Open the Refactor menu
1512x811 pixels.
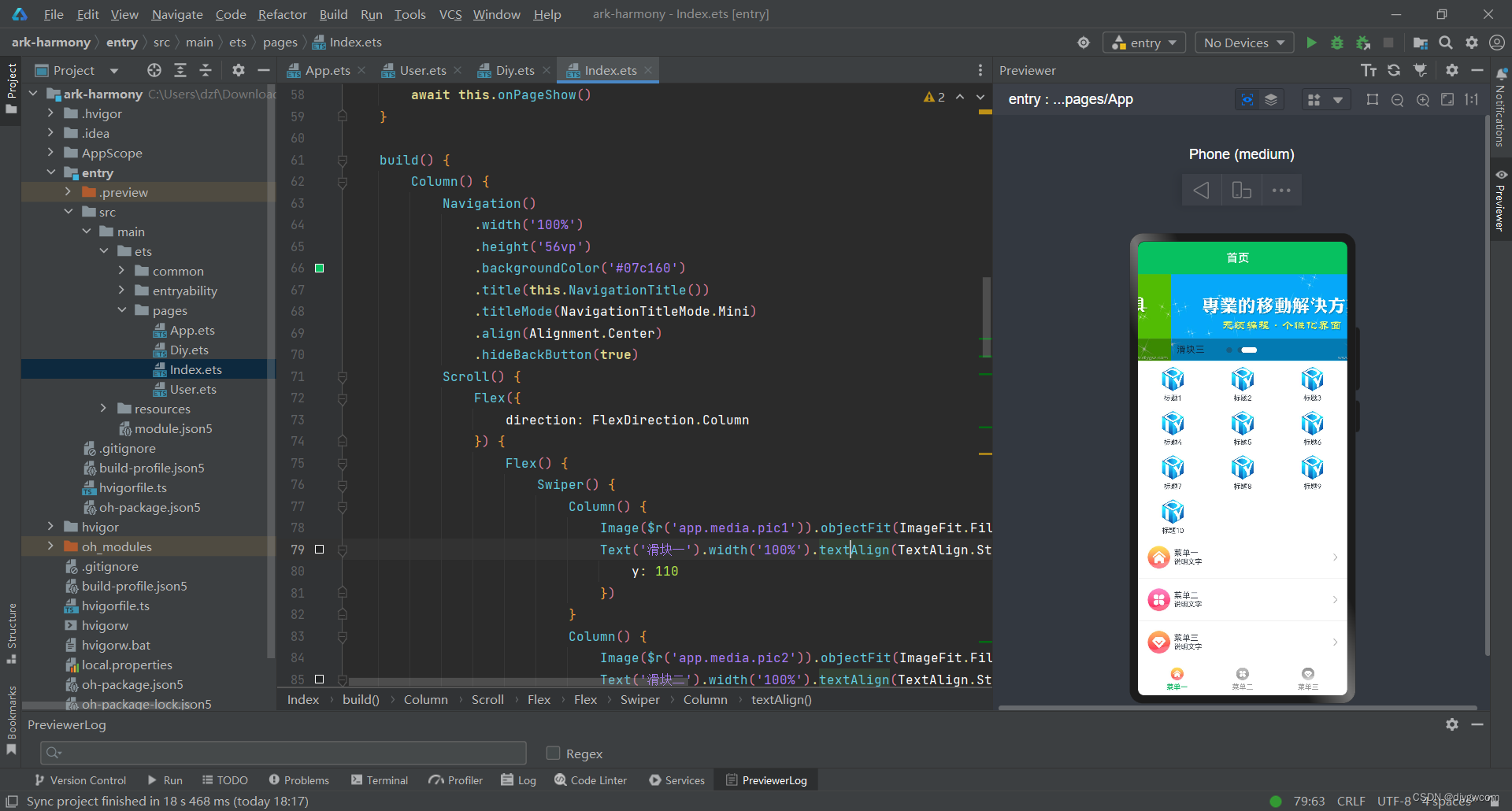(282, 14)
